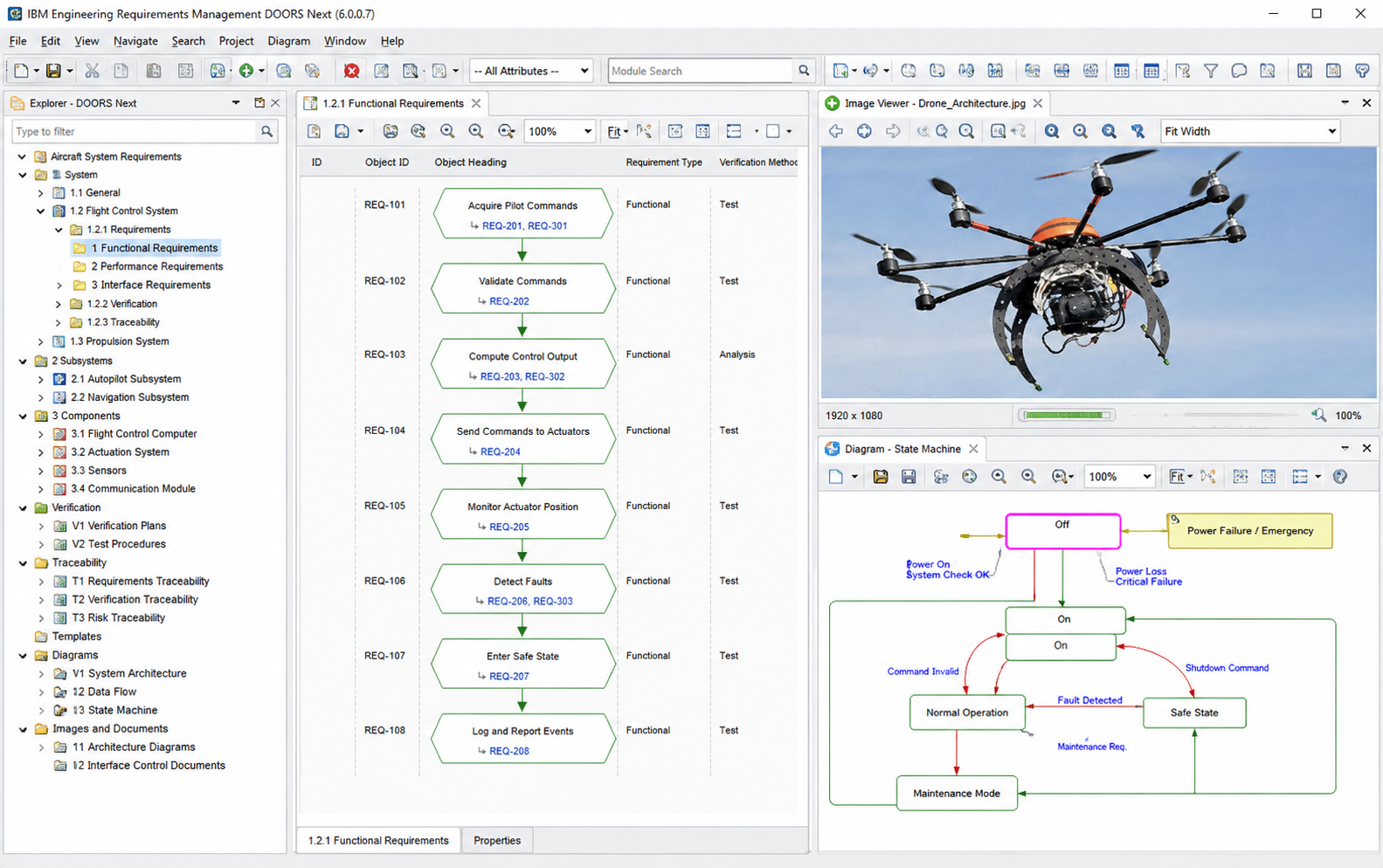
Task: Click the open folder icon in Diagram toolbar
Action: (881, 477)
